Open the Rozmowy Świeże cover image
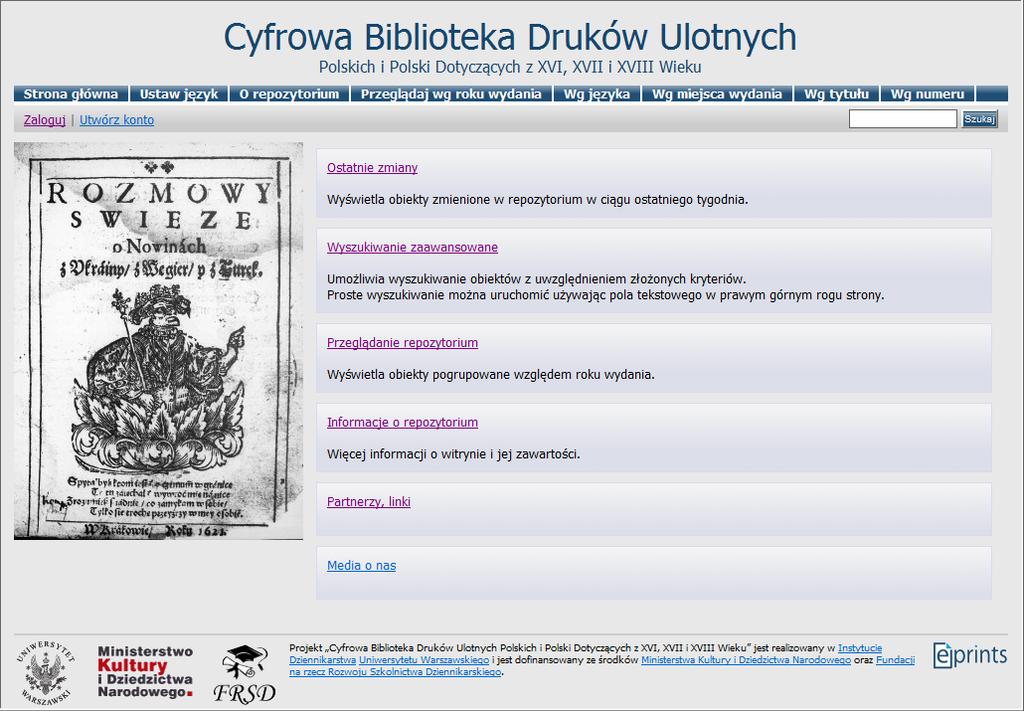The width and height of the screenshot is (1024, 711). coord(159,341)
